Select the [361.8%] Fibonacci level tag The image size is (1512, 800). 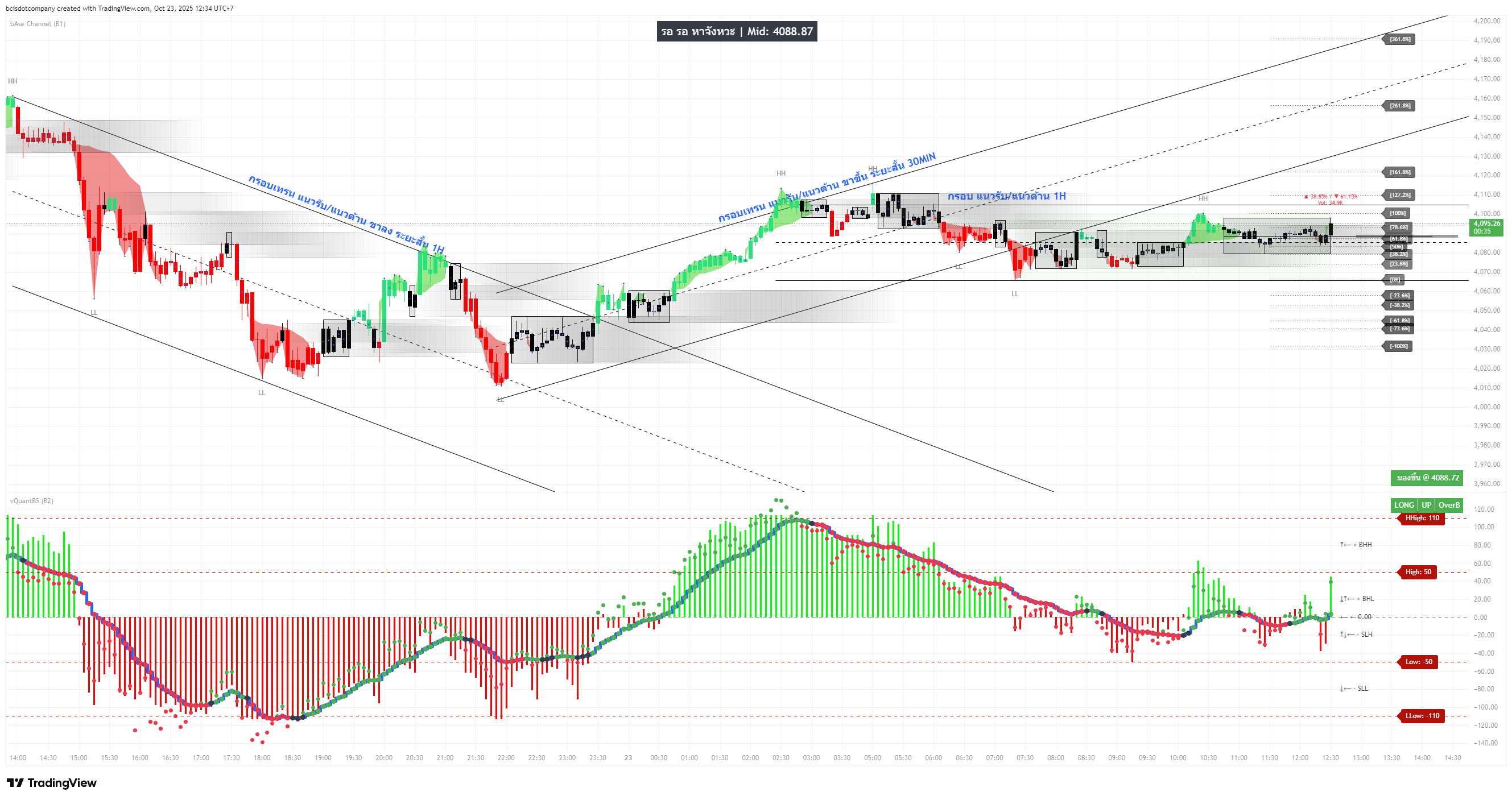click(1400, 39)
